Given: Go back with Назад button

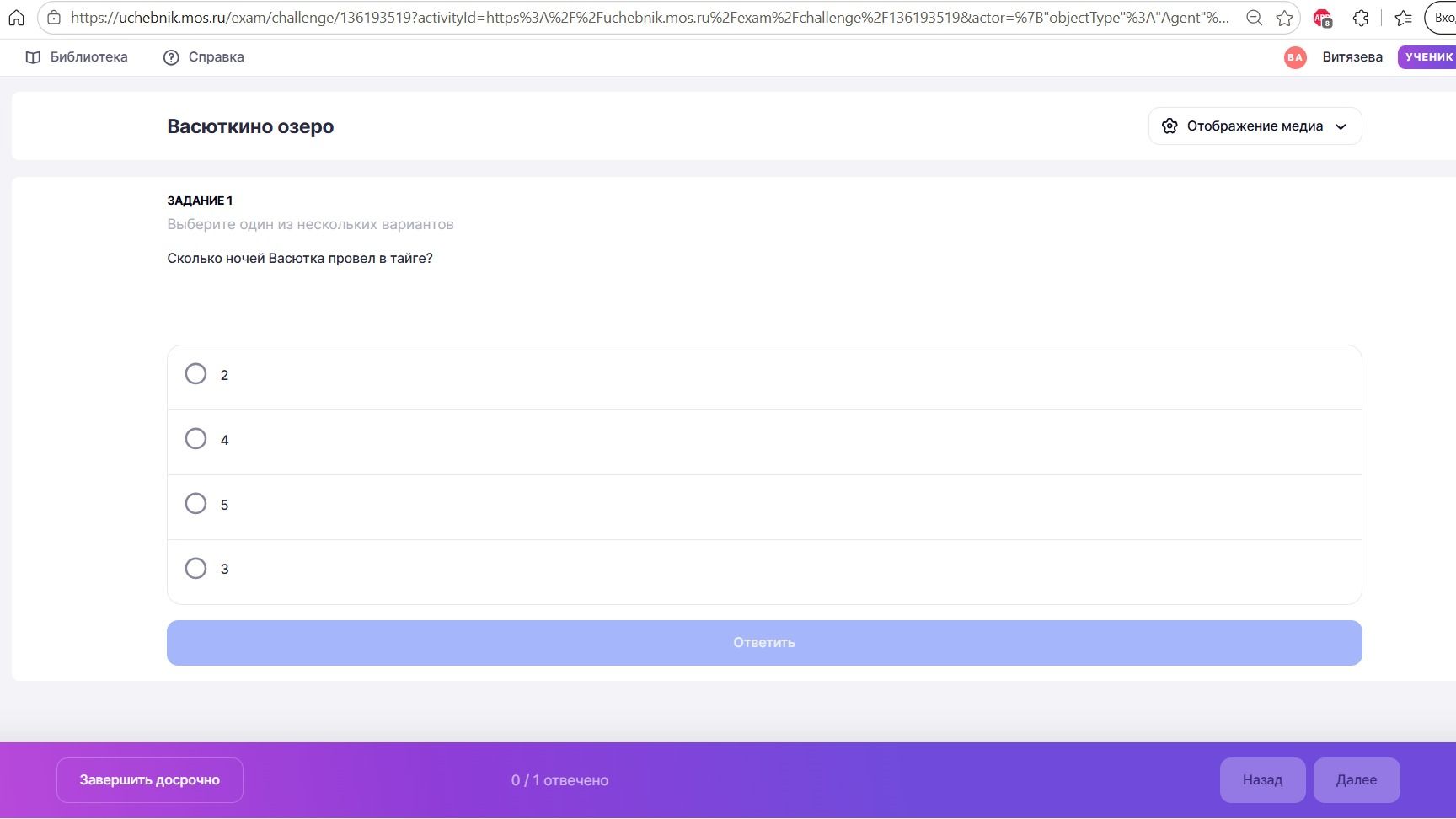Looking at the screenshot, I should [1262, 780].
